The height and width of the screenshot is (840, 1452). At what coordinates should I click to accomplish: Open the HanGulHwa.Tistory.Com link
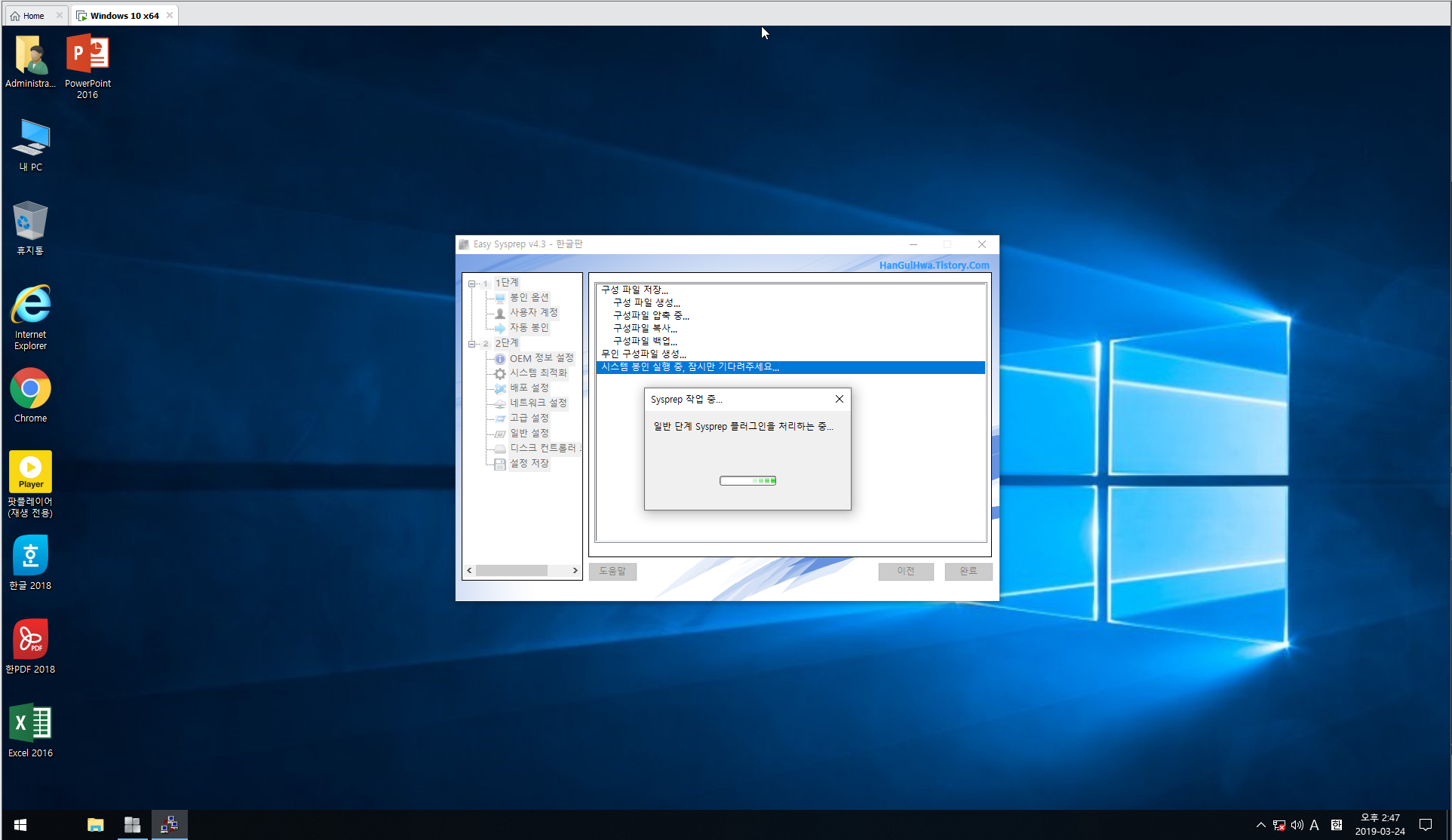(x=934, y=265)
